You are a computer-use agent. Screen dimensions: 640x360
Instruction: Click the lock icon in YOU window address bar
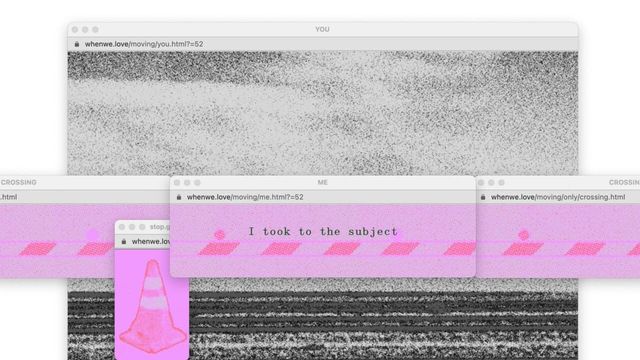[77, 44]
